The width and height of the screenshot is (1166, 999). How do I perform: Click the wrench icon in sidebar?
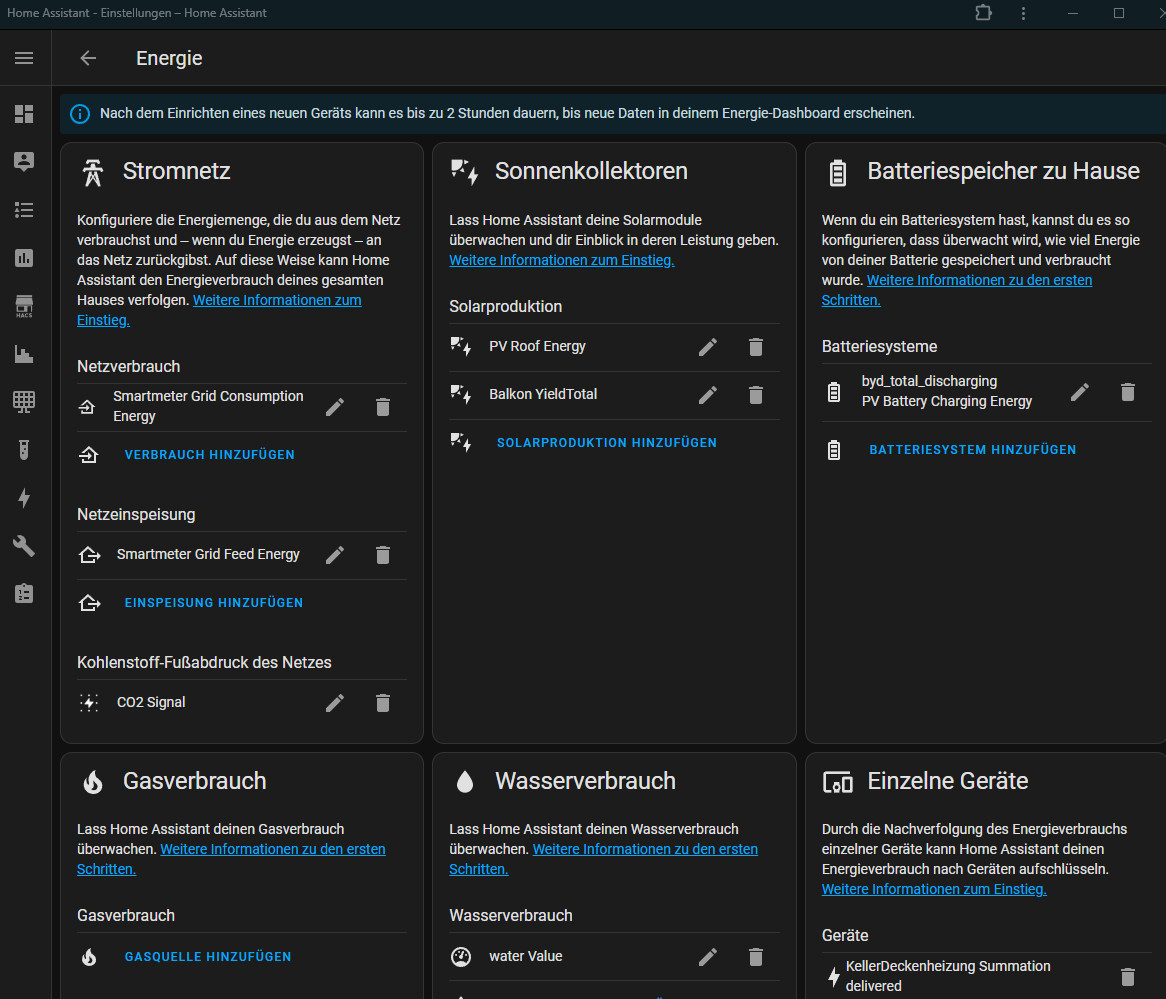[x=24, y=546]
